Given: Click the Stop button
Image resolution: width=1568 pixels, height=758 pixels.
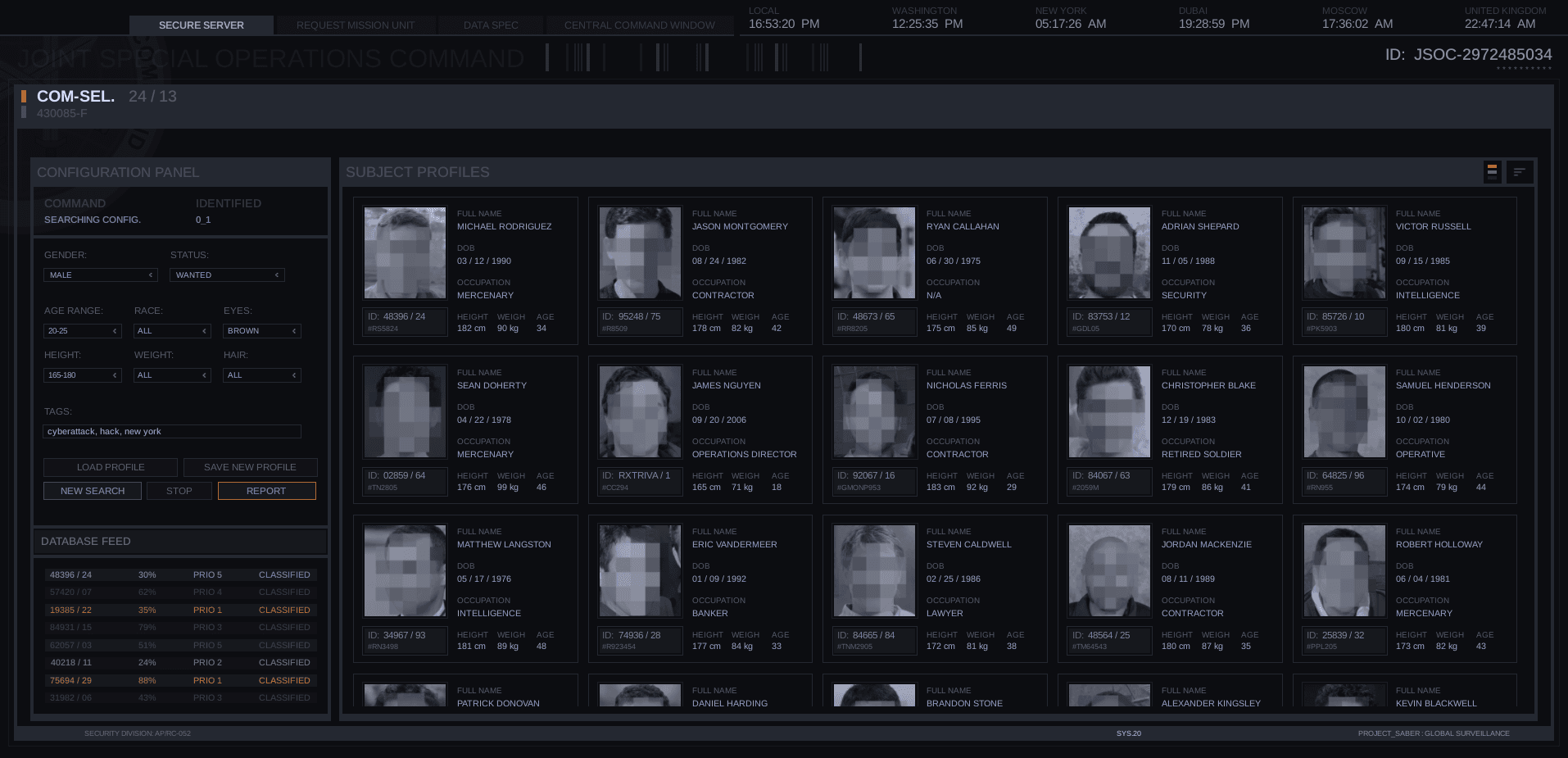Looking at the screenshot, I should point(179,491).
